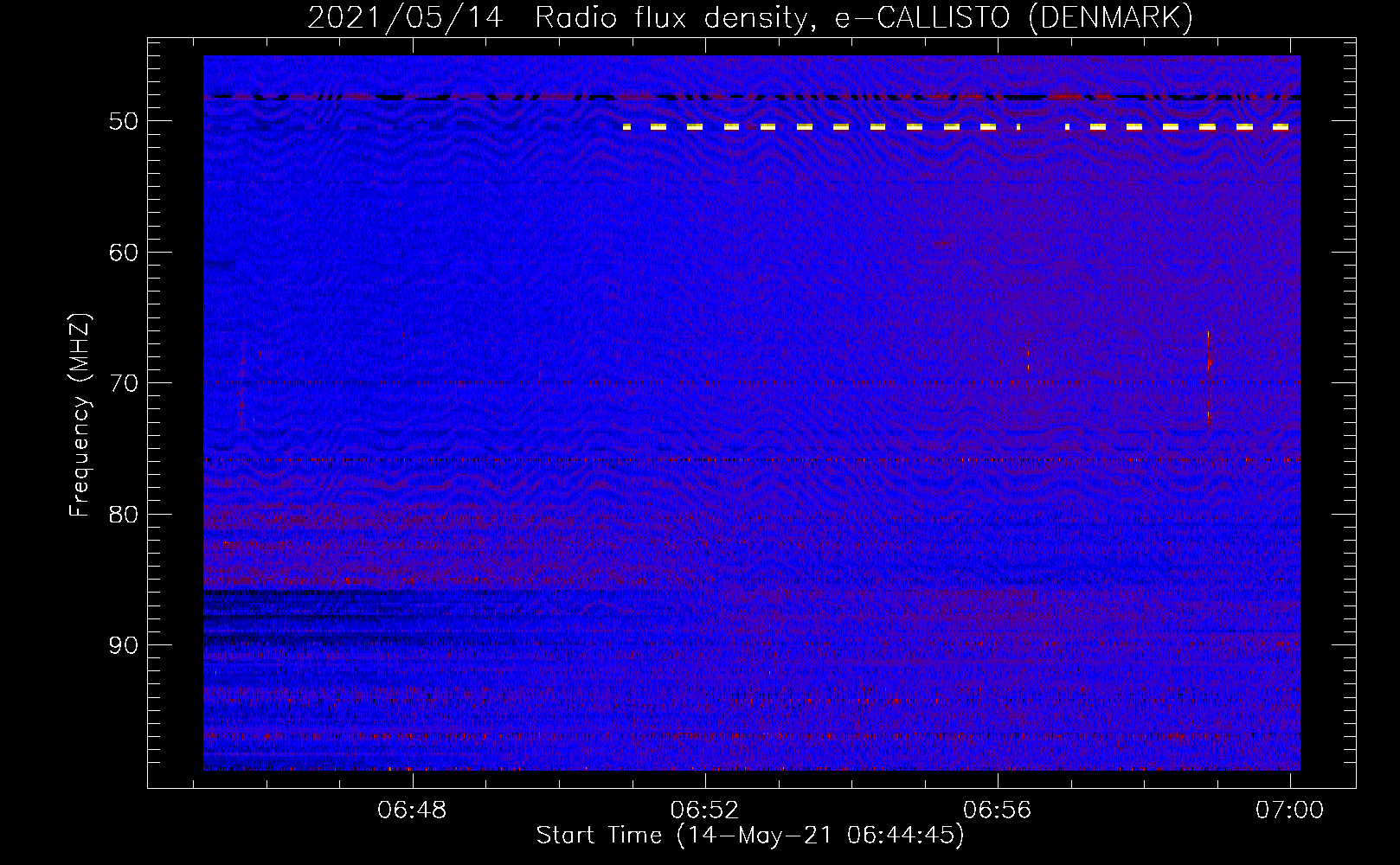Click the tall red burst spike near 06:59

[x=1208, y=377]
